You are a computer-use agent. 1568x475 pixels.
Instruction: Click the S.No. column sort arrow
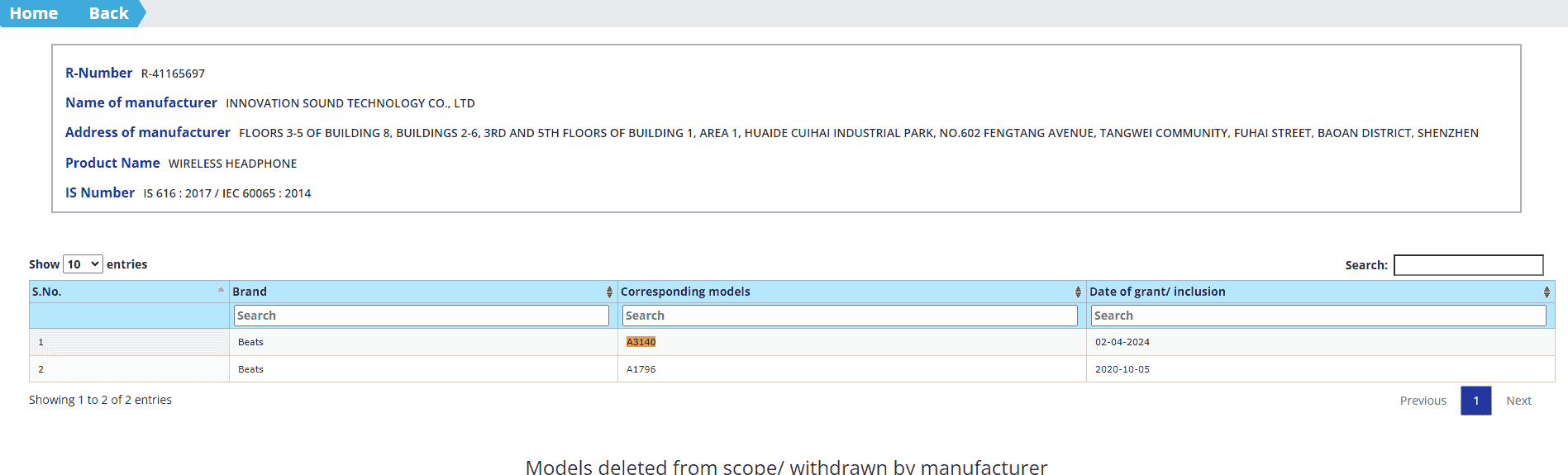(221, 291)
